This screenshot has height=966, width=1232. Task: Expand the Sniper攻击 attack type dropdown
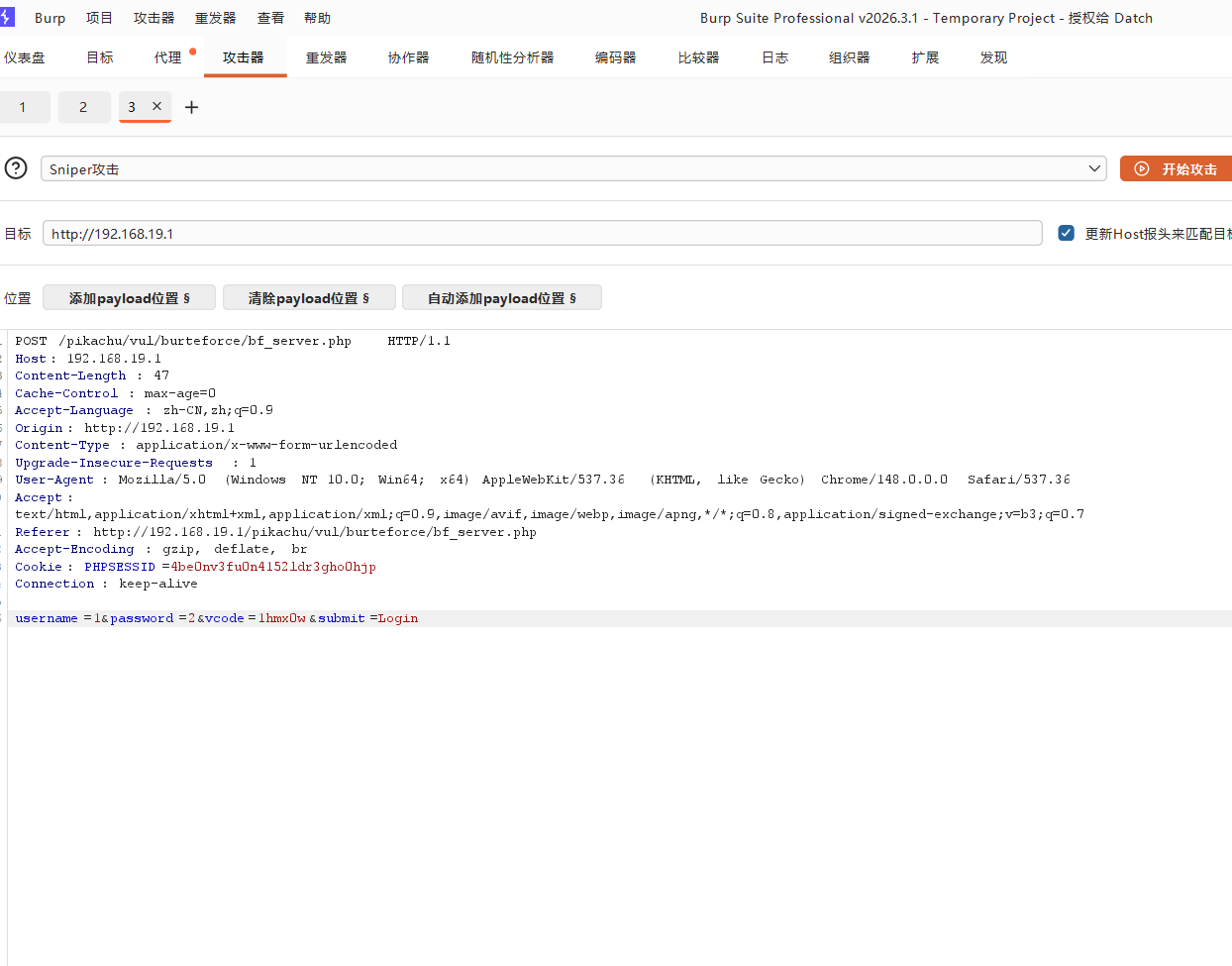point(573,168)
